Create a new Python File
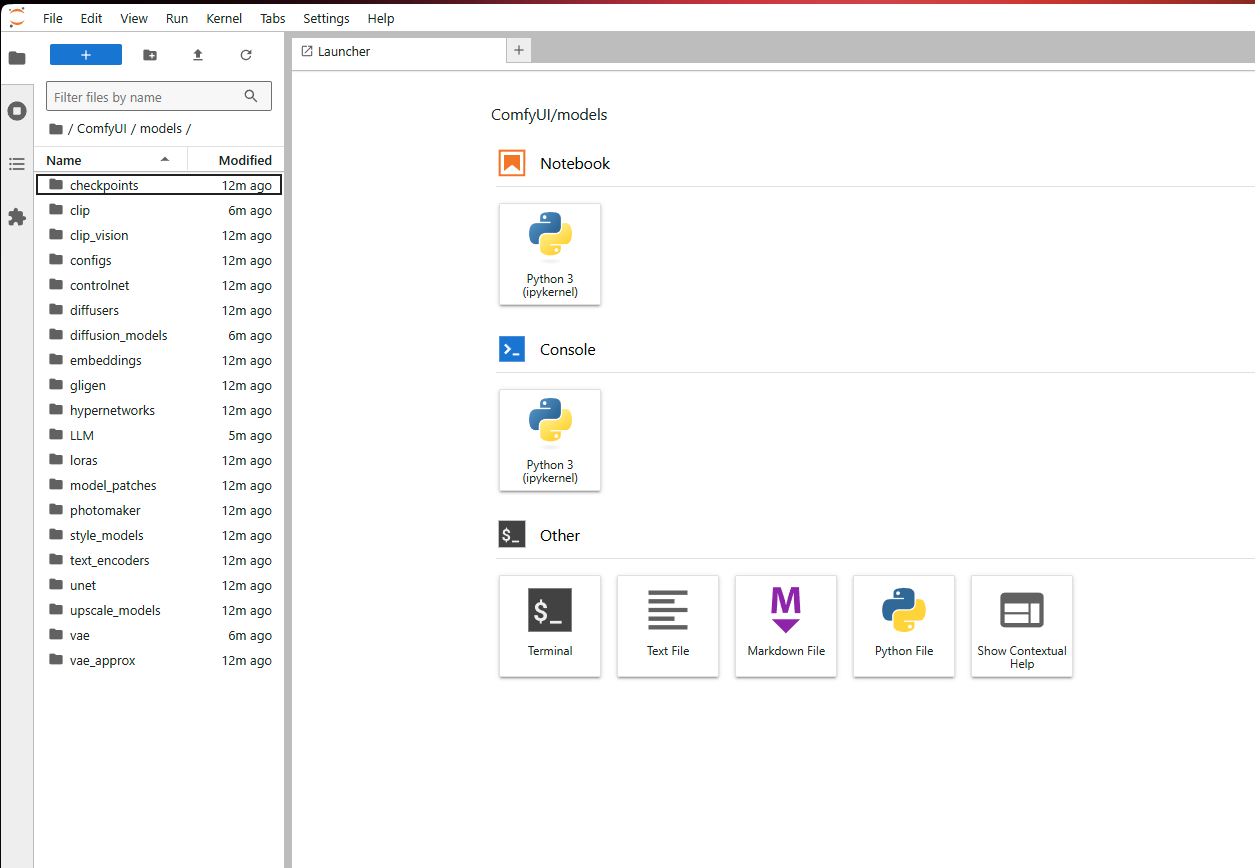 click(904, 626)
